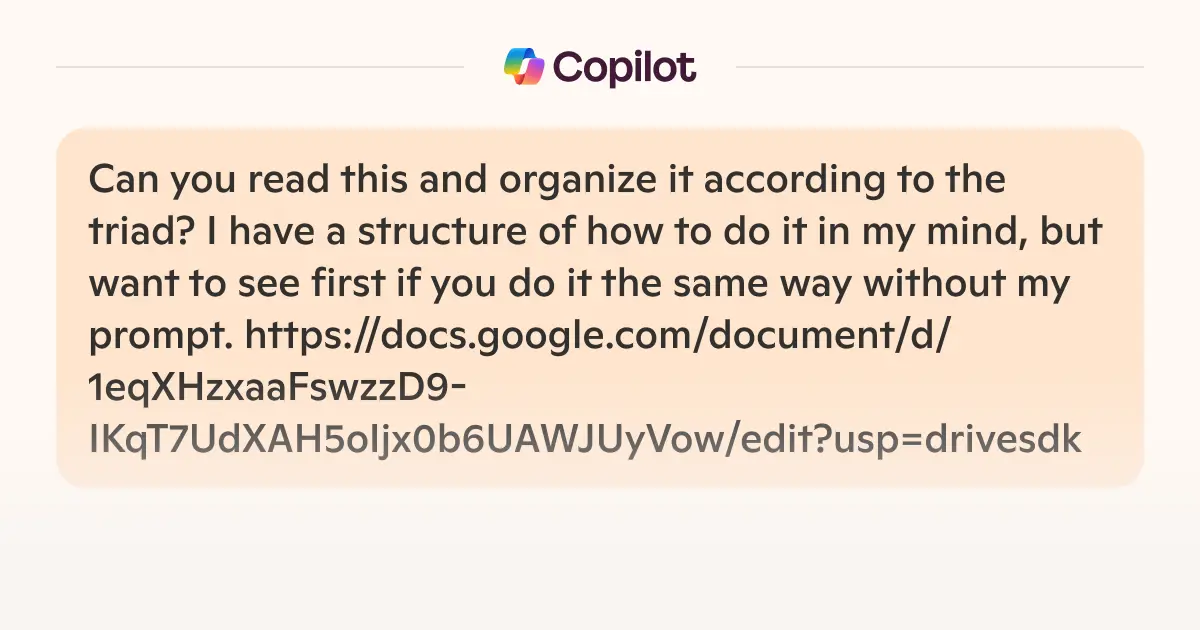Click the word "according" in the message
The width and height of the screenshot is (1200, 630).
(x=721, y=181)
